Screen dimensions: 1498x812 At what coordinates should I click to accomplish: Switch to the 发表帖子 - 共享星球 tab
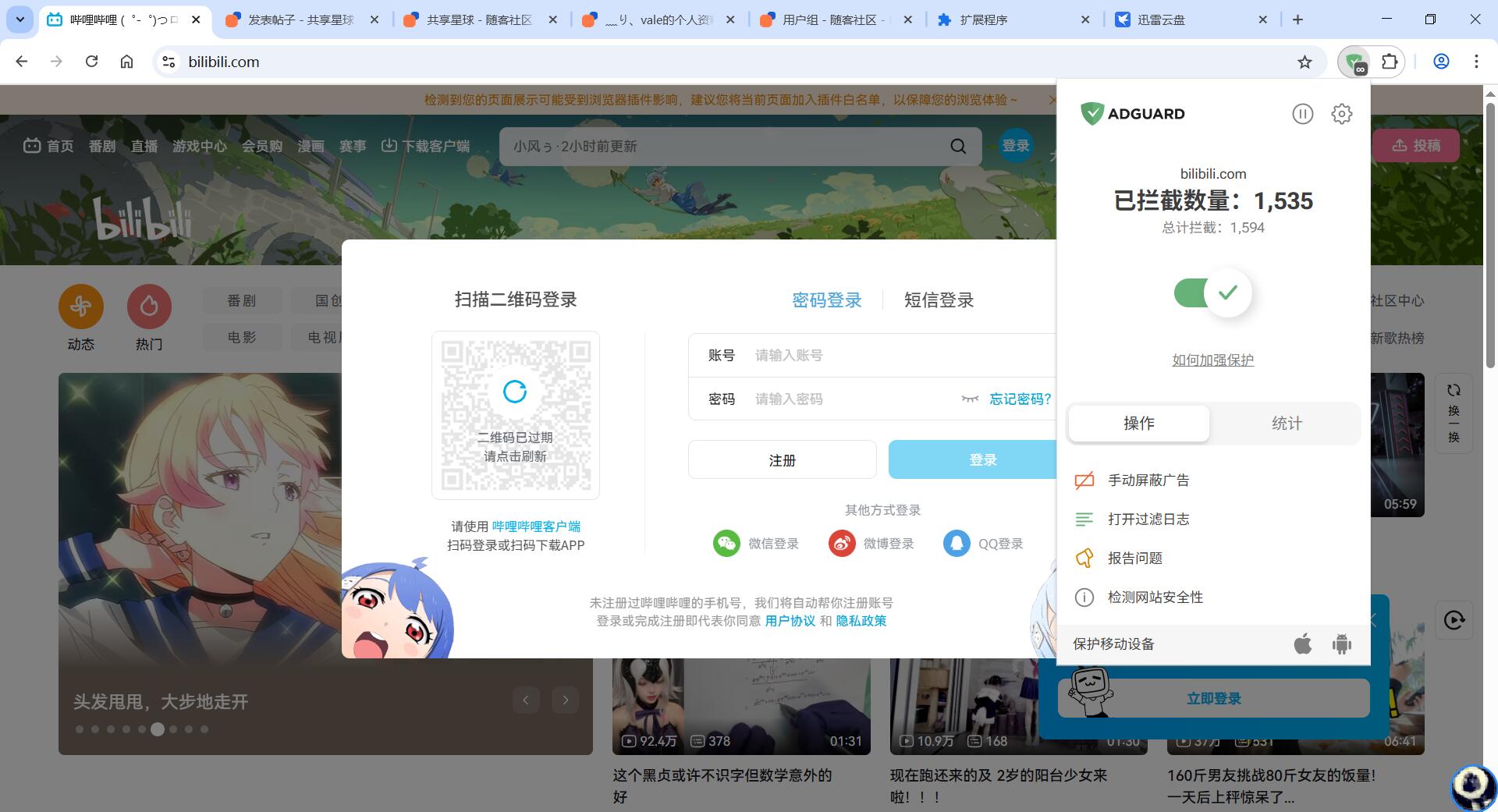pyautogui.click(x=301, y=20)
